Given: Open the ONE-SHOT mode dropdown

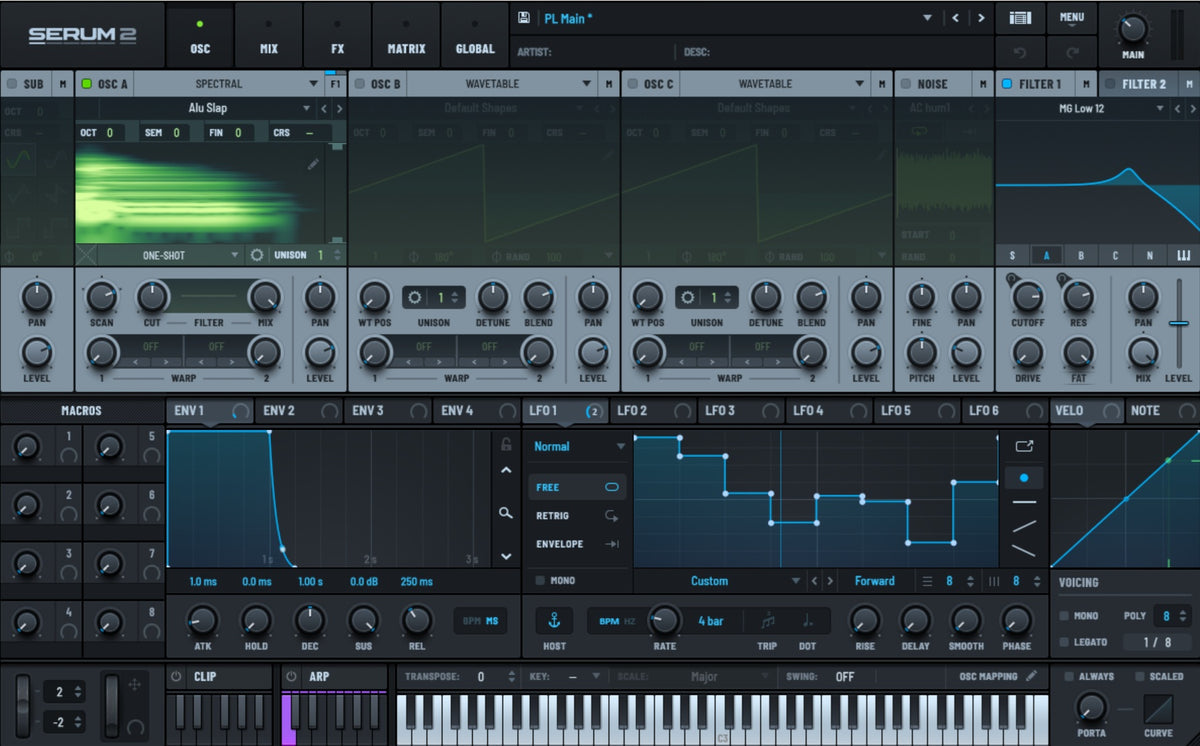Looking at the screenshot, I should 171,255.
